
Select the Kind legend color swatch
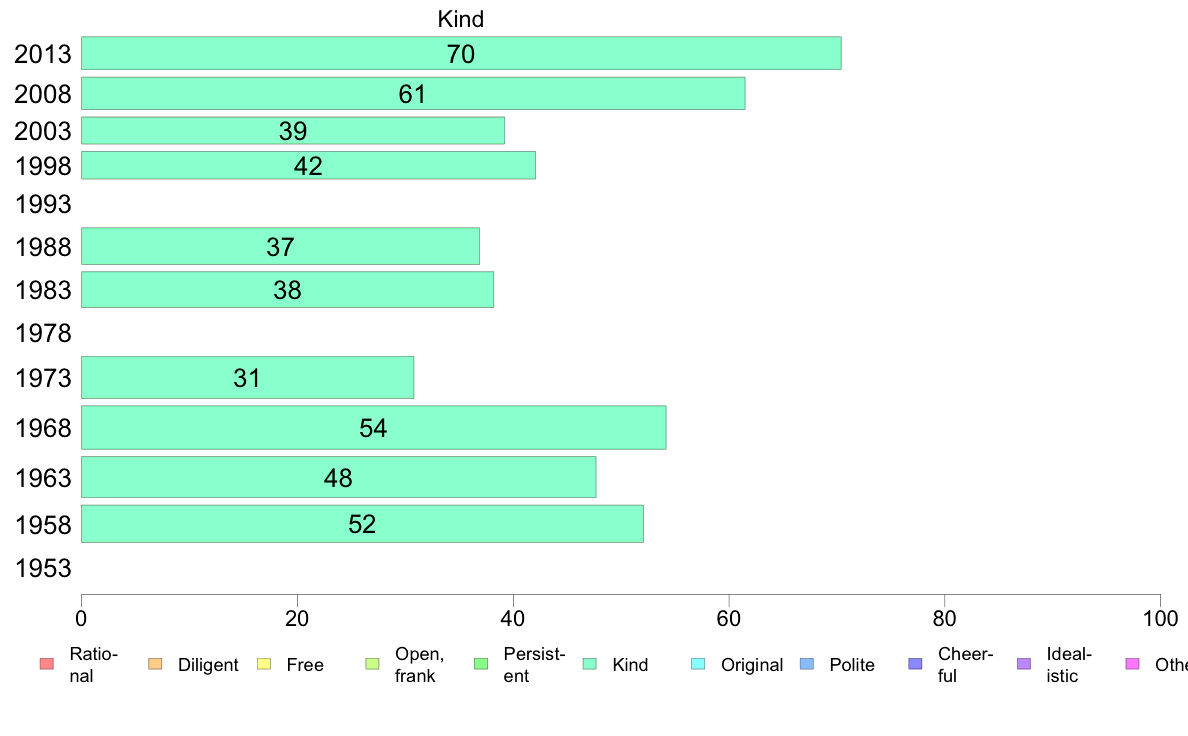(x=590, y=664)
